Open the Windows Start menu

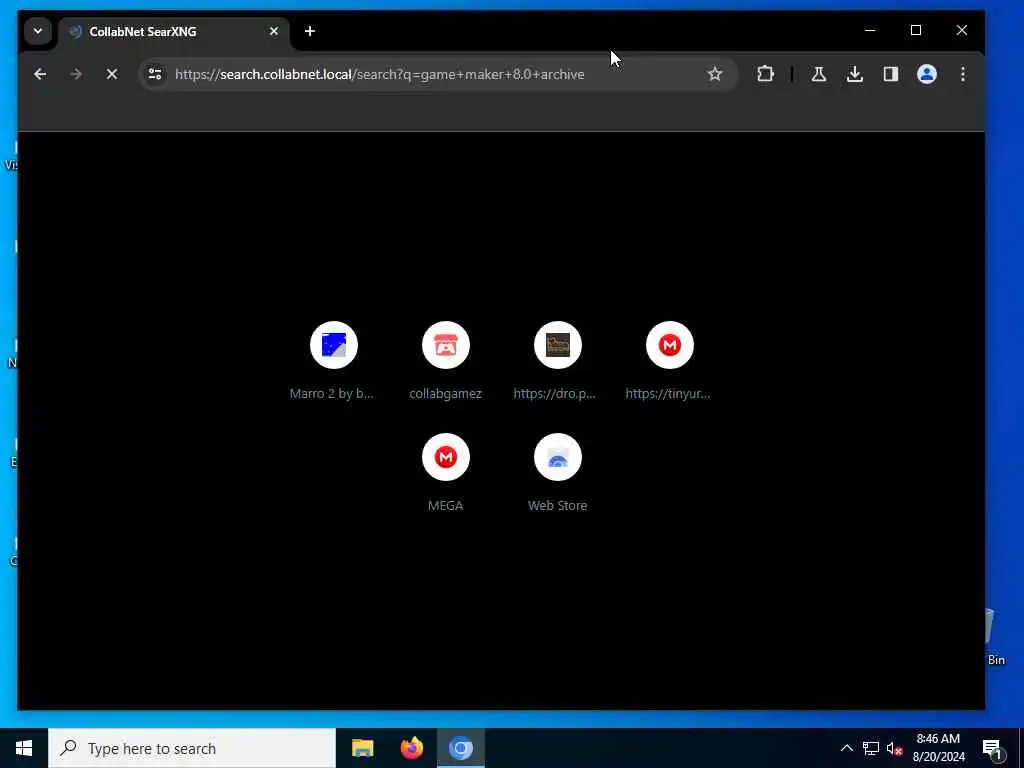[24, 748]
